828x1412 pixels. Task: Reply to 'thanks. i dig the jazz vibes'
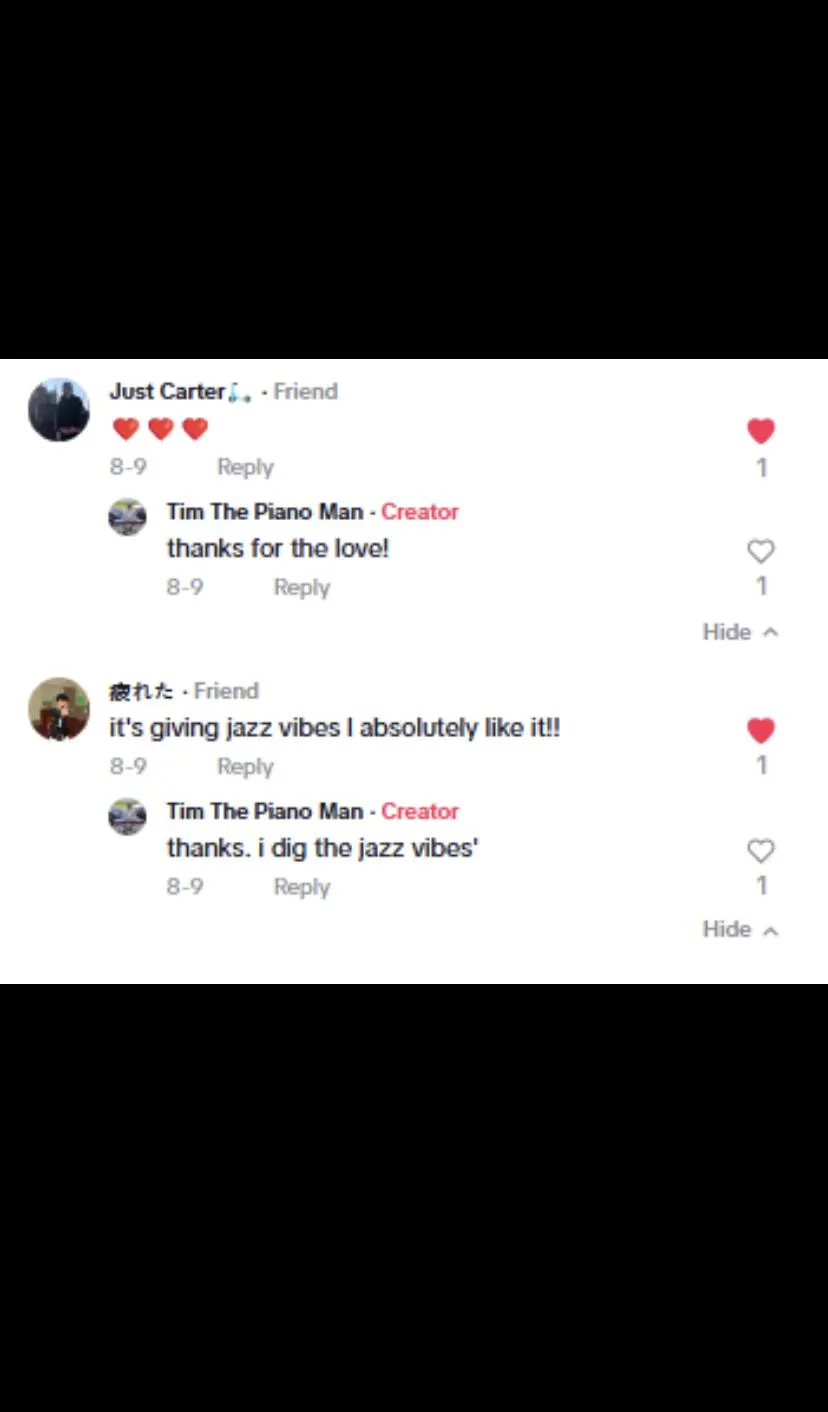pos(302,887)
